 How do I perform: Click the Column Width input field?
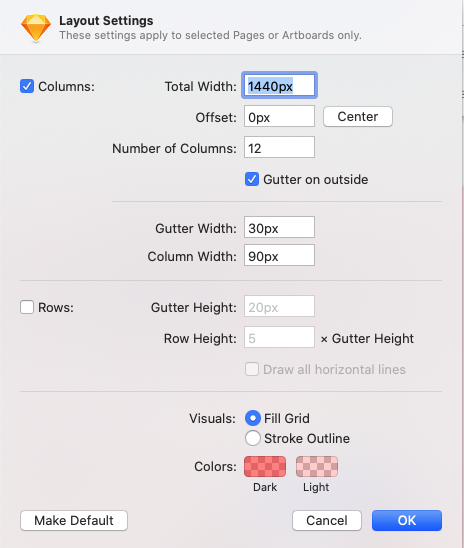coord(279,255)
